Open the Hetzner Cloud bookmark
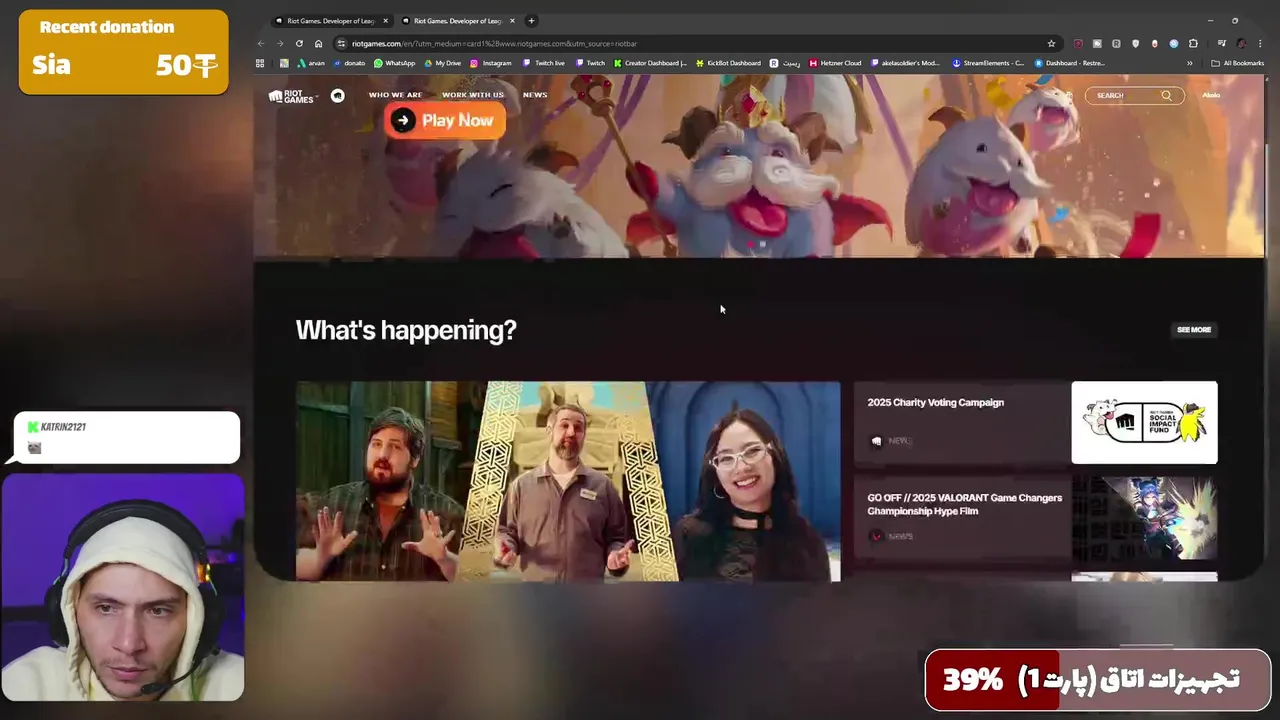This screenshot has width=1280, height=720. click(x=834, y=63)
